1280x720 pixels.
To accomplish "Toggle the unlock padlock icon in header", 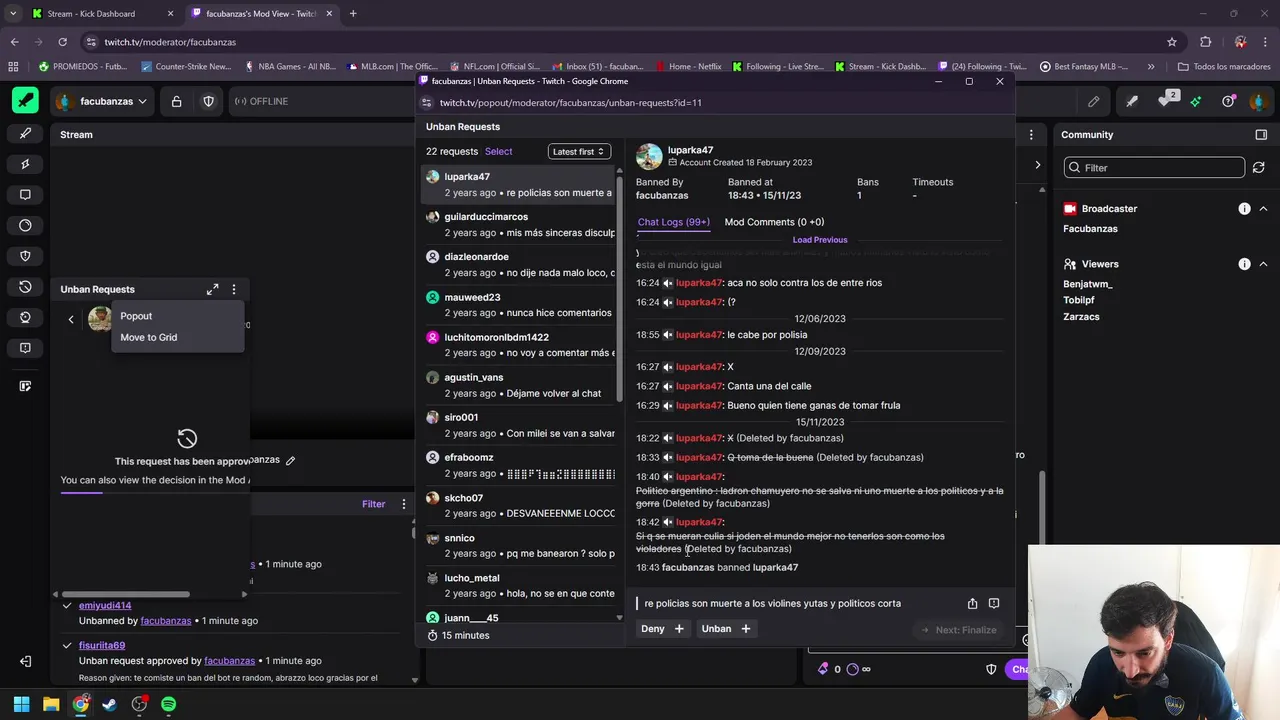I will coord(176,101).
